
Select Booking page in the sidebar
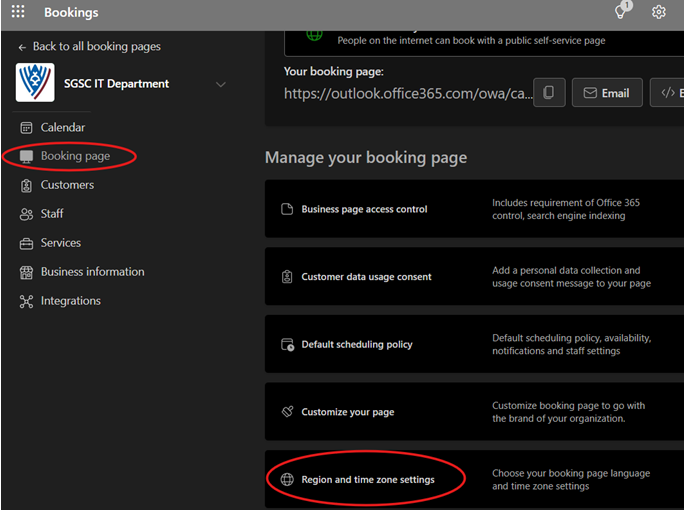75,157
